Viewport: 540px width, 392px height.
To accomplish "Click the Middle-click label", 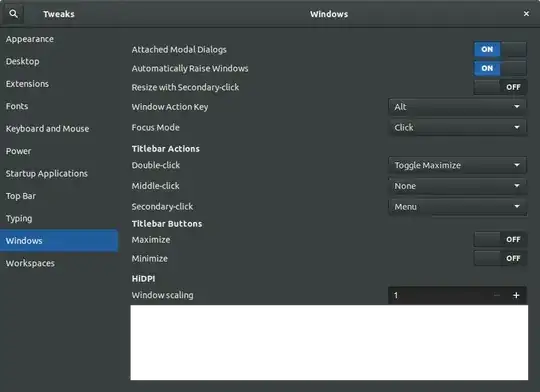I will click(155, 186).
